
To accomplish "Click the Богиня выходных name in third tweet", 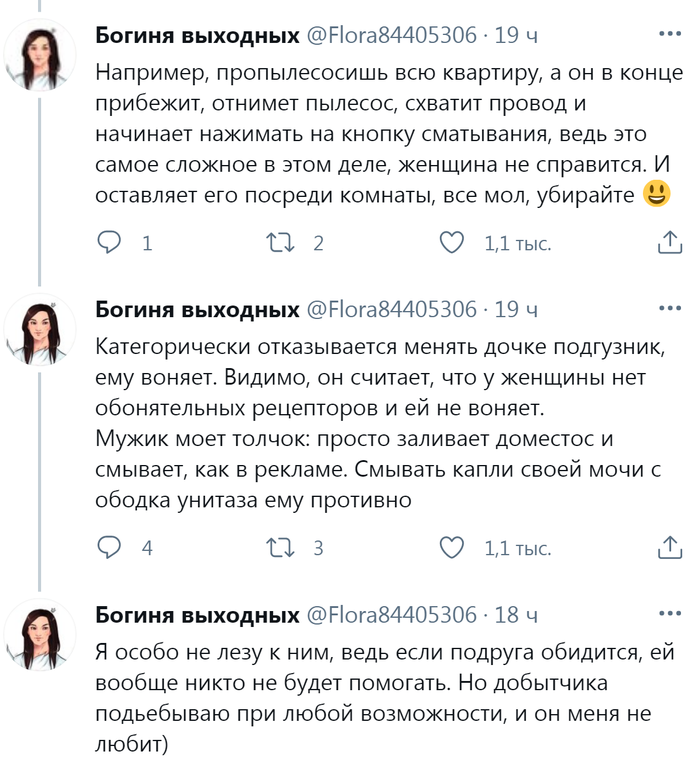I will pos(197,615).
